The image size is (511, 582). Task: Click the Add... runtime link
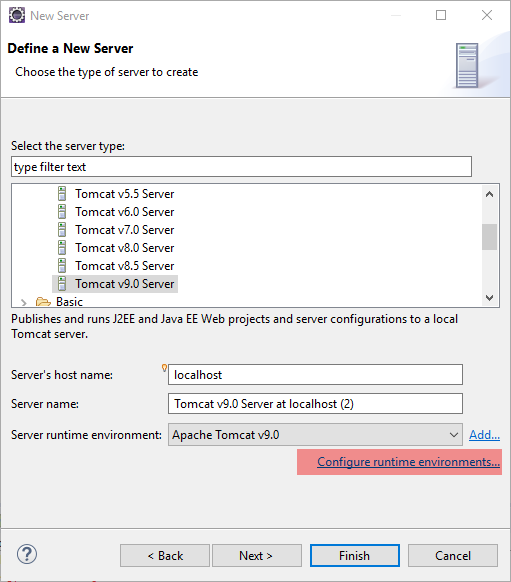coord(484,435)
